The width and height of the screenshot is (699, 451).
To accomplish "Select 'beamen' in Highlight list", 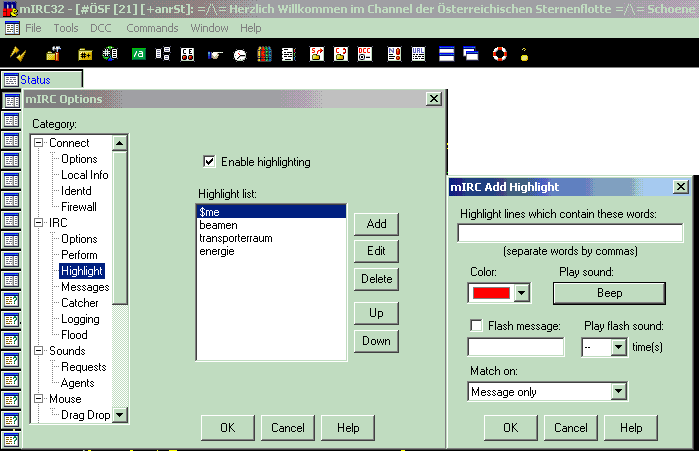I will [x=271, y=225].
